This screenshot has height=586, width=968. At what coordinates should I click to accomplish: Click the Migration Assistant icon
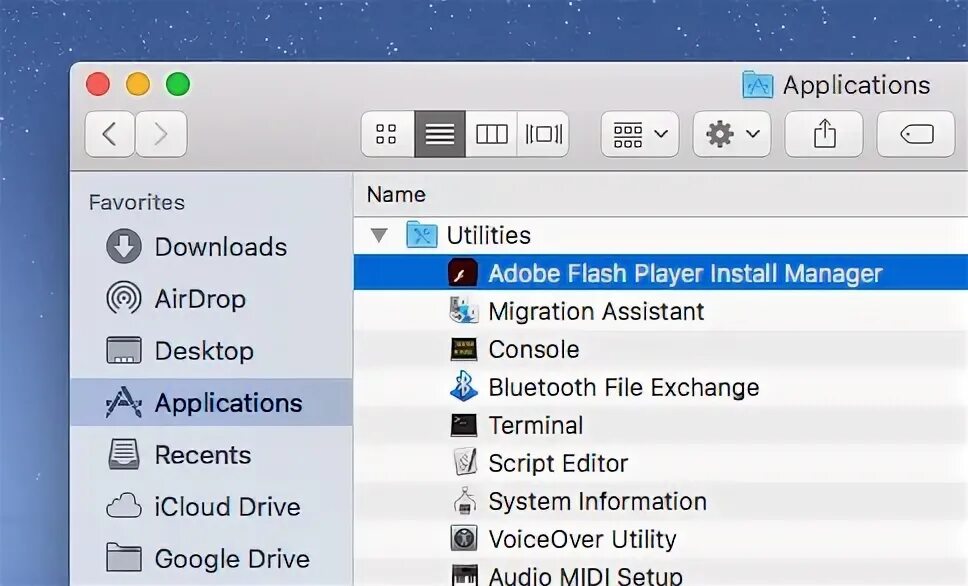click(x=463, y=311)
